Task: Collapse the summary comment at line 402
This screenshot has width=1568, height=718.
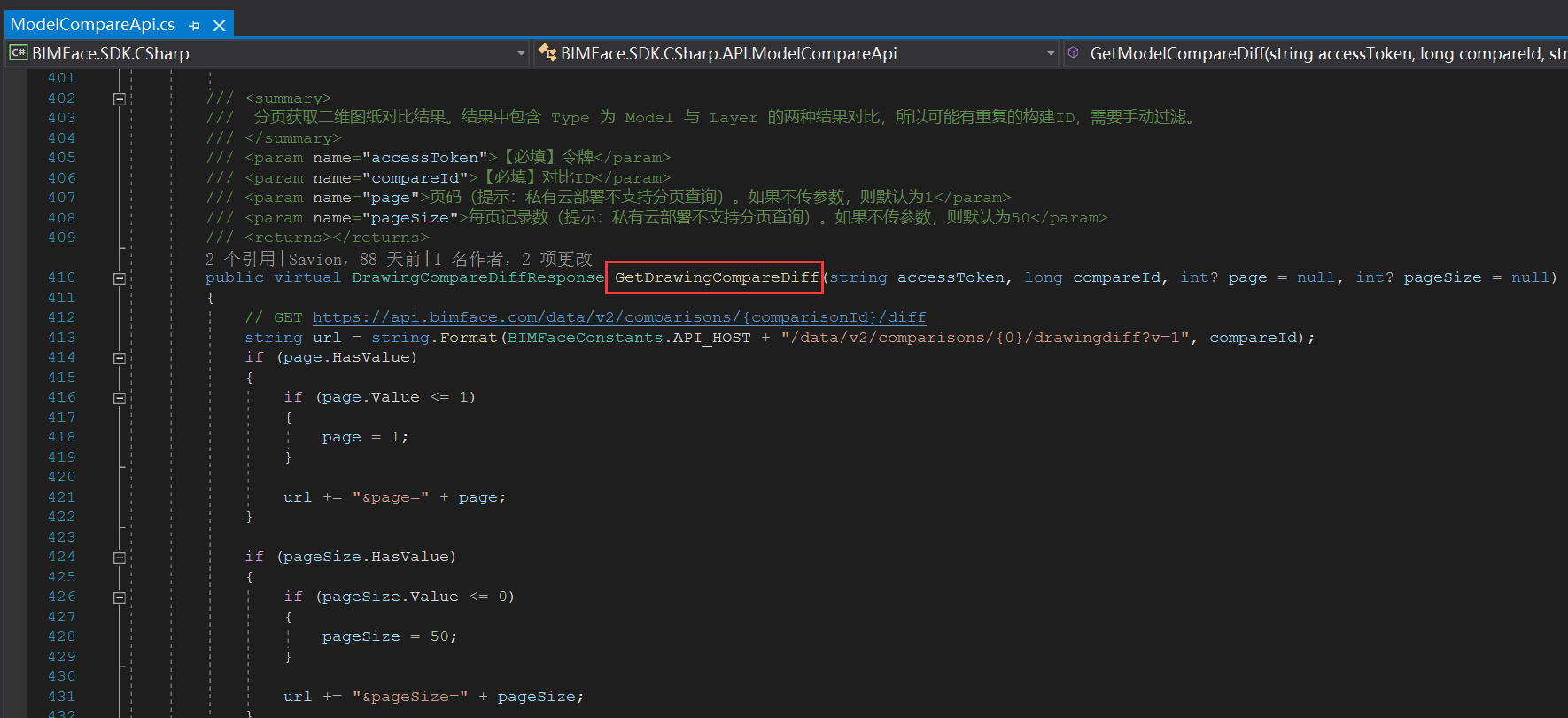Action: [x=119, y=99]
